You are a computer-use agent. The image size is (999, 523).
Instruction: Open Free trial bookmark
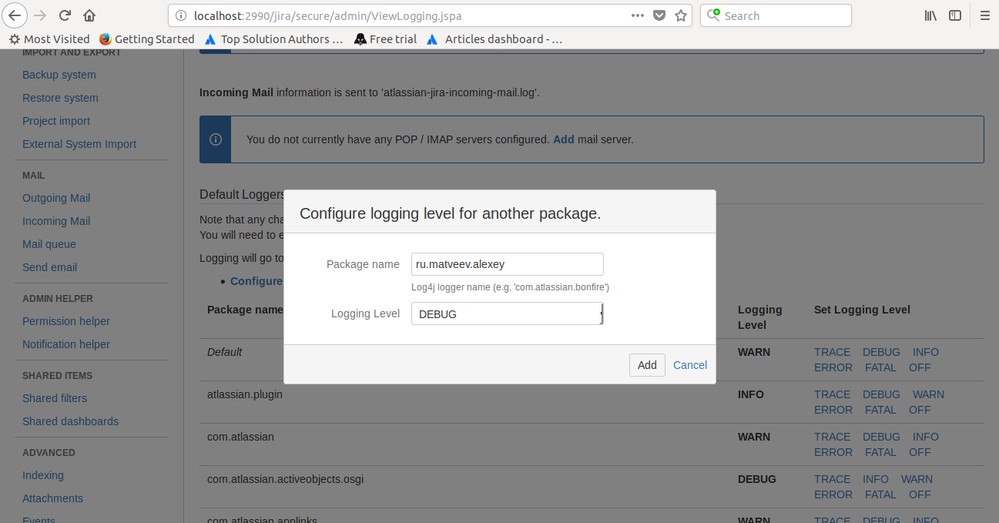point(385,39)
